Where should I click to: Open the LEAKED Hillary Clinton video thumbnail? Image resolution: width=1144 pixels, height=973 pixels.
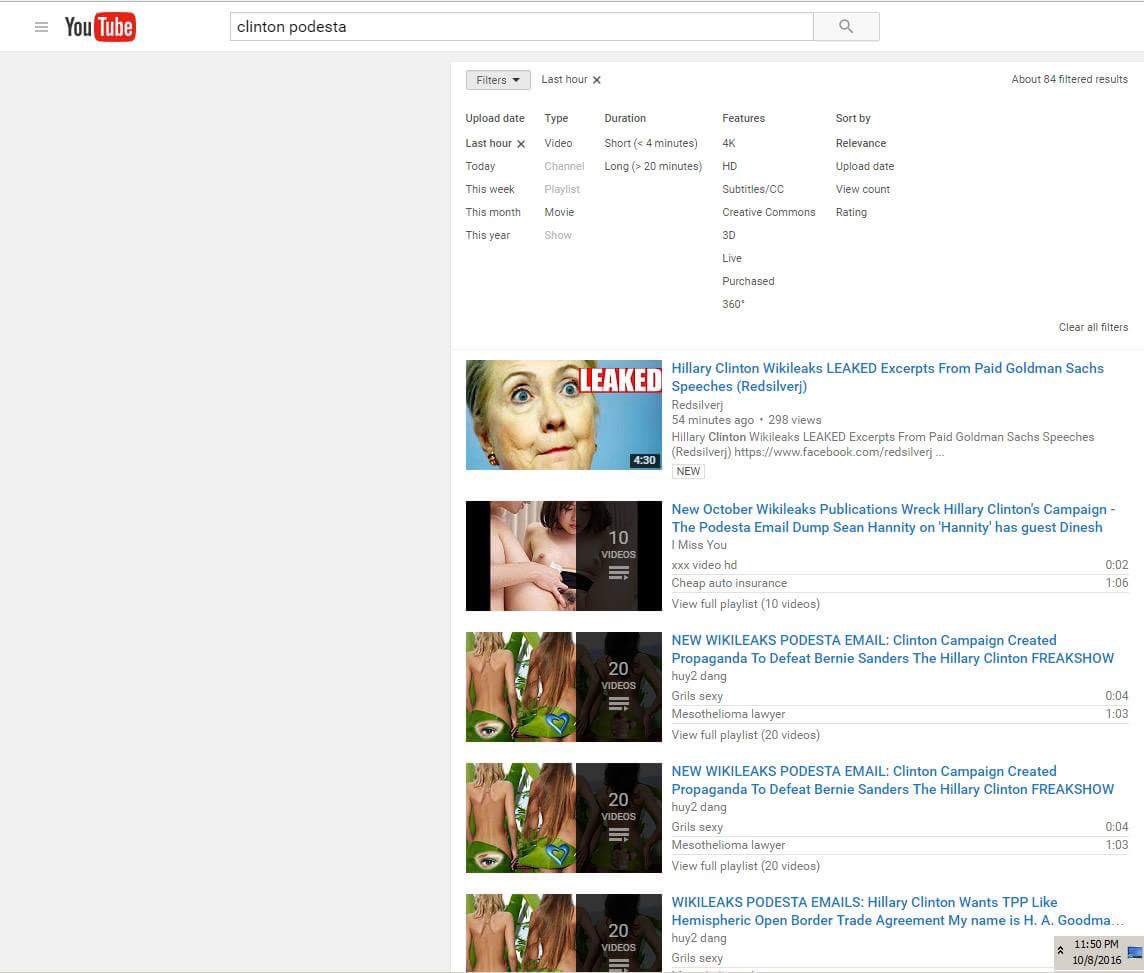click(564, 415)
